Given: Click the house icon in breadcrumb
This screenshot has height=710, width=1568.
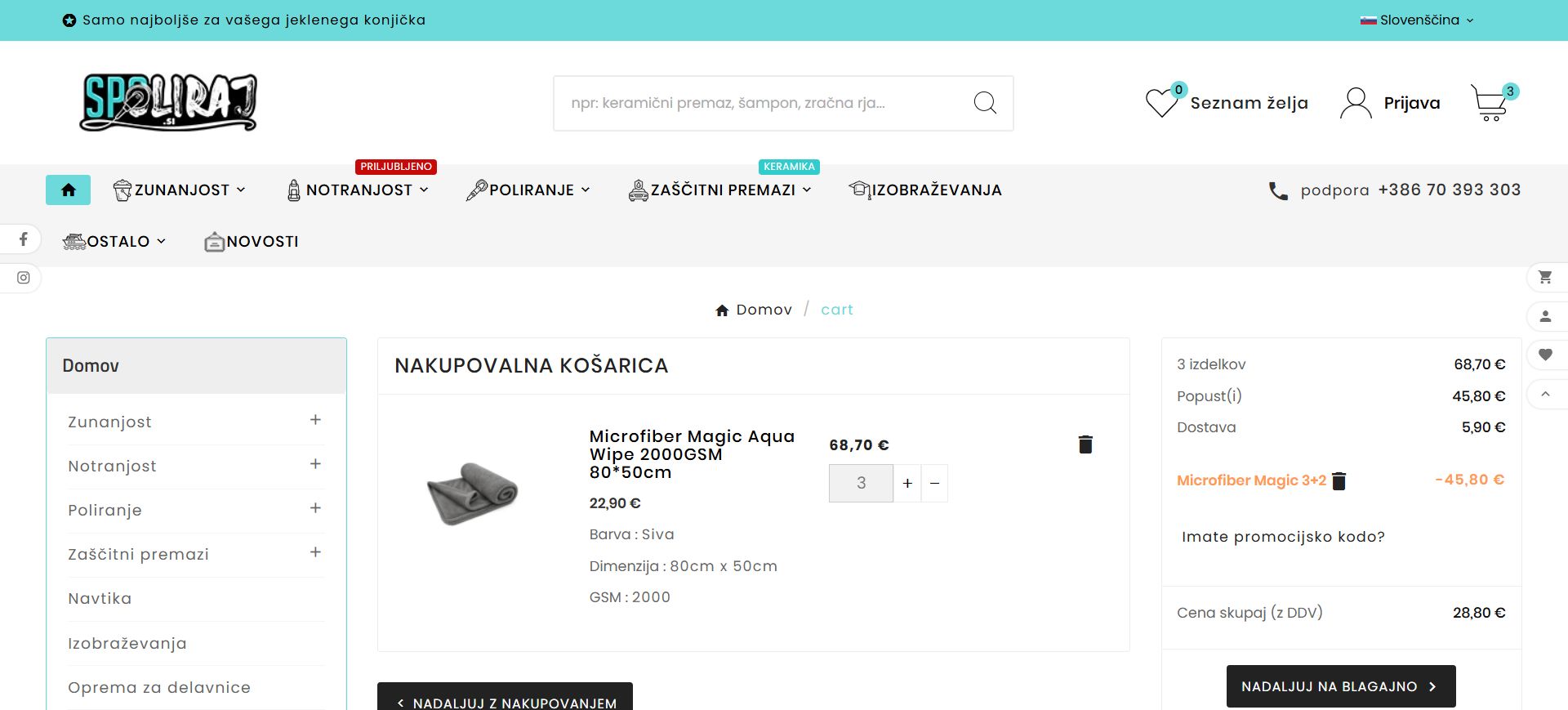Looking at the screenshot, I should [x=722, y=310].
